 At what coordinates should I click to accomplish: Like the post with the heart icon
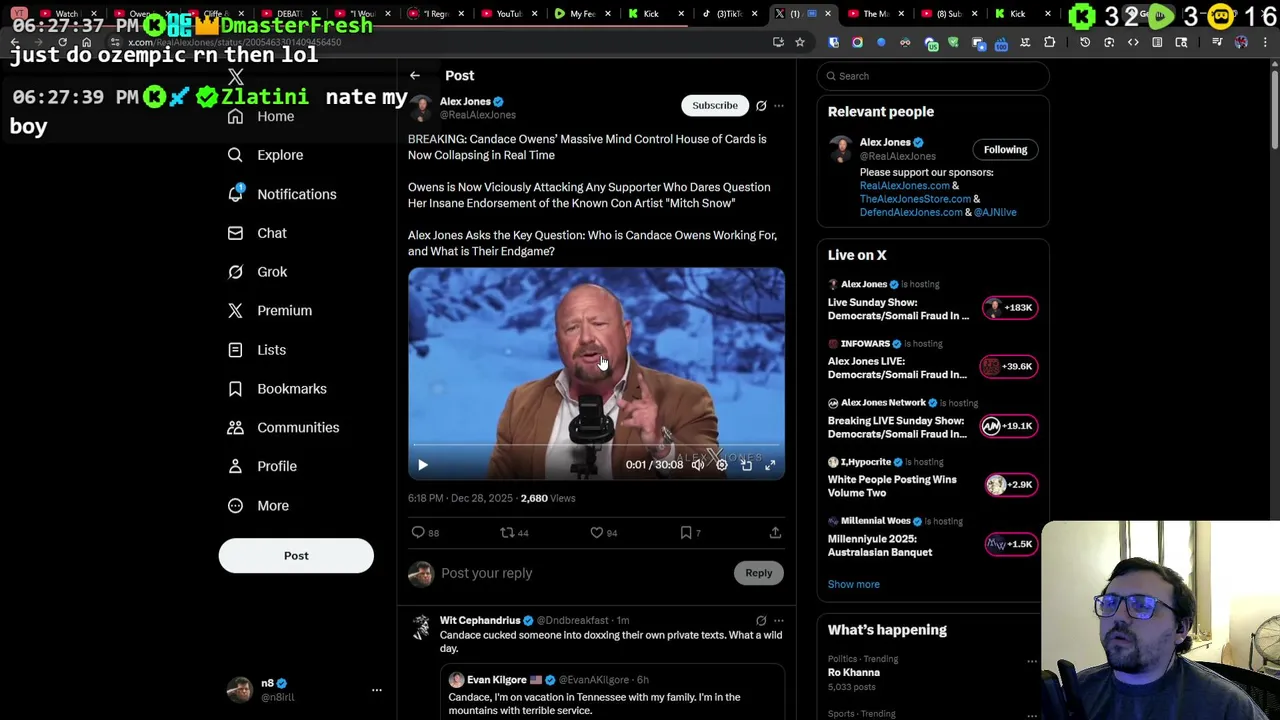[x=603, y=533]
